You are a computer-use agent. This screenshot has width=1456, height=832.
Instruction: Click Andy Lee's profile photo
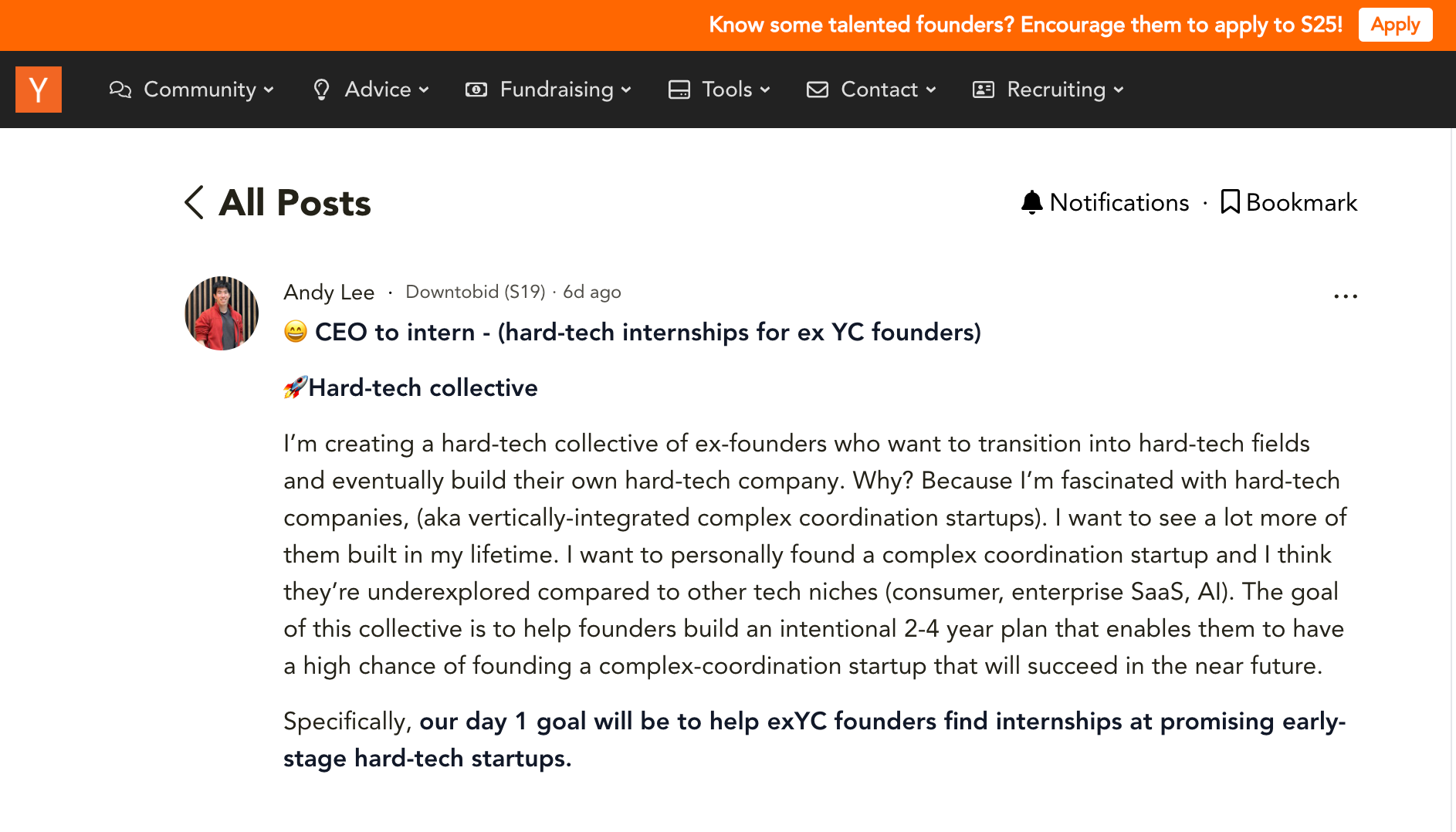222,313
